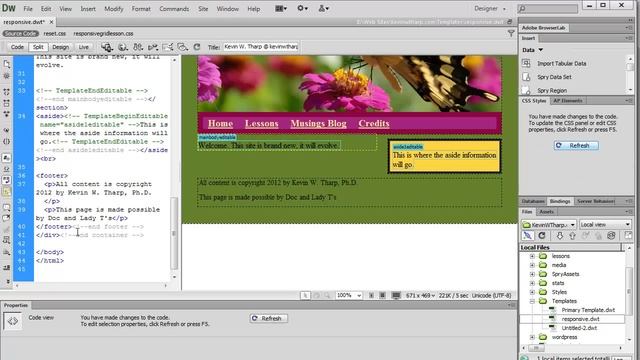Switch to Assets tab
Image resolution: width=640 pixels, height=360 pixels.
coord(546,212)
